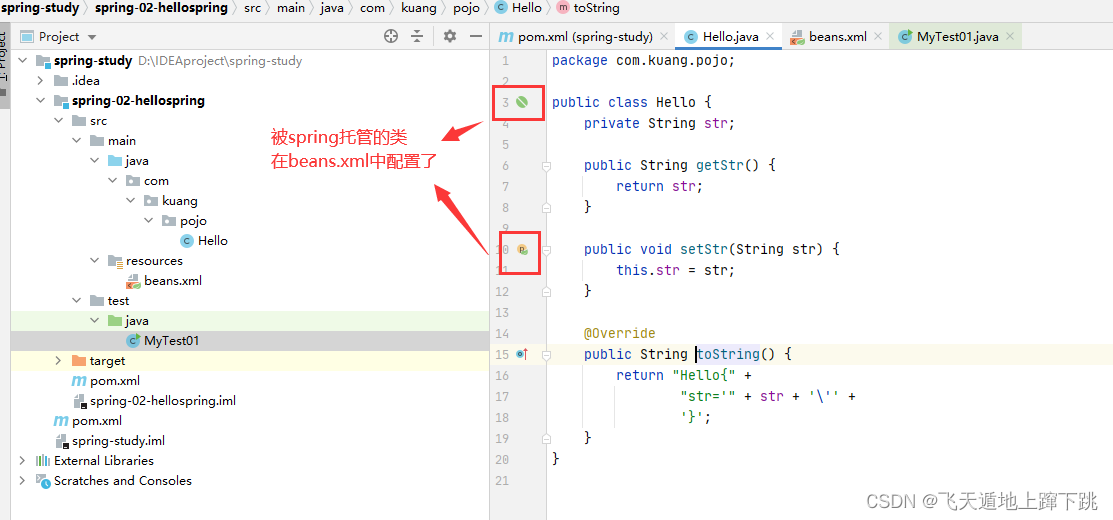1113x520 pixels.
Task: Expand External Libraries node
Action: click(23, 460)
